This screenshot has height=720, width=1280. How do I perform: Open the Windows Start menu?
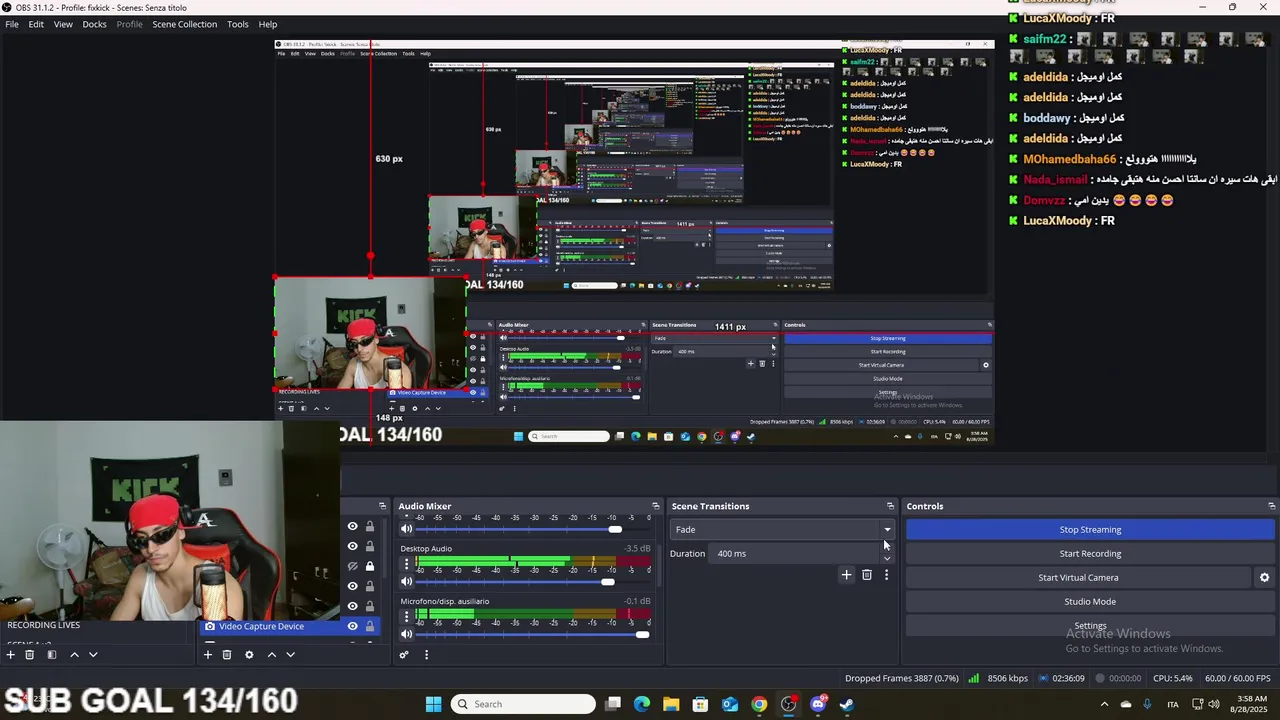433,704
